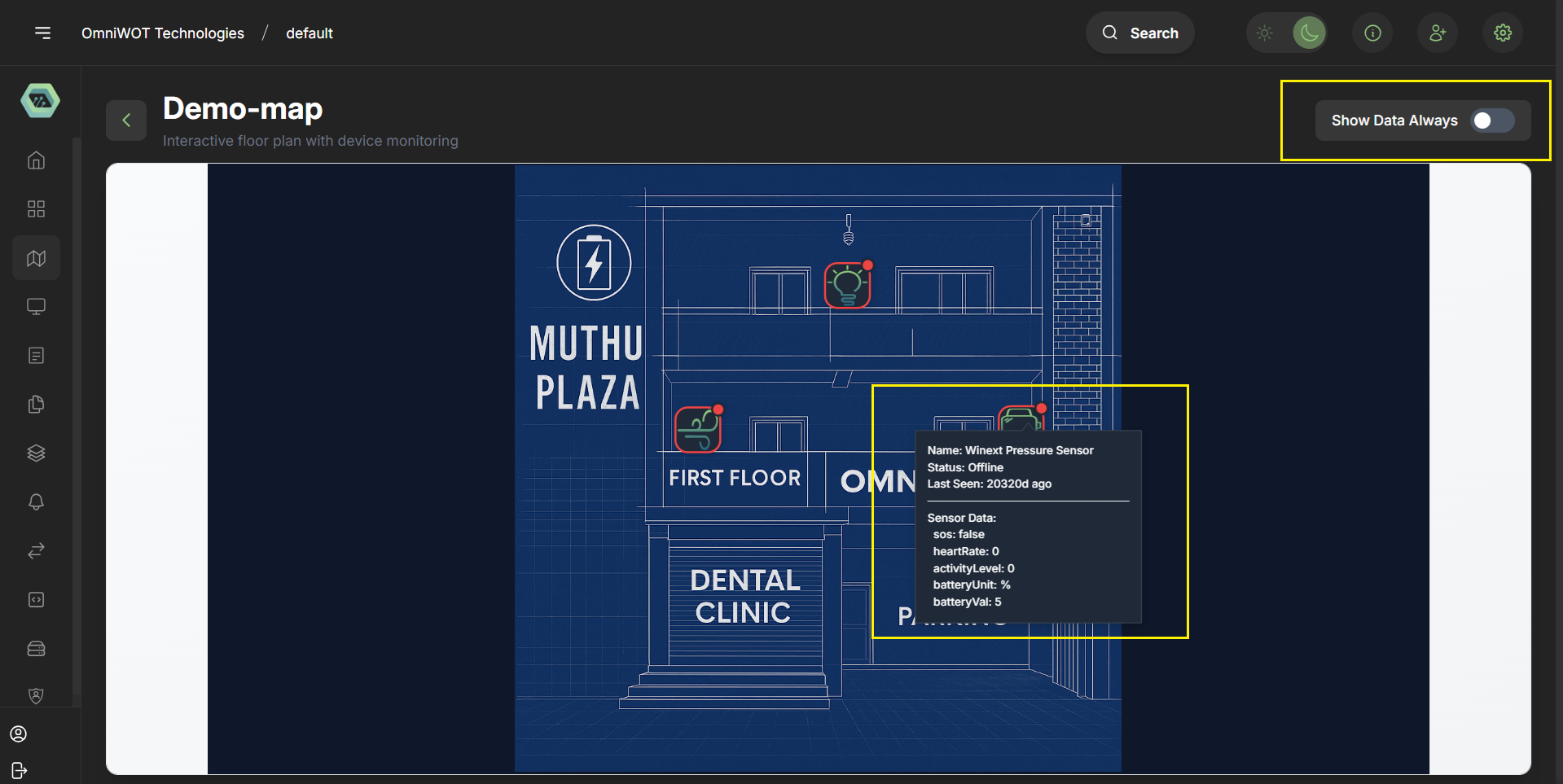Viewport: 1563px width, 784px height.
Task: Click the OmniWOT Technologies breadcrumb
Action: click(163, 33)
